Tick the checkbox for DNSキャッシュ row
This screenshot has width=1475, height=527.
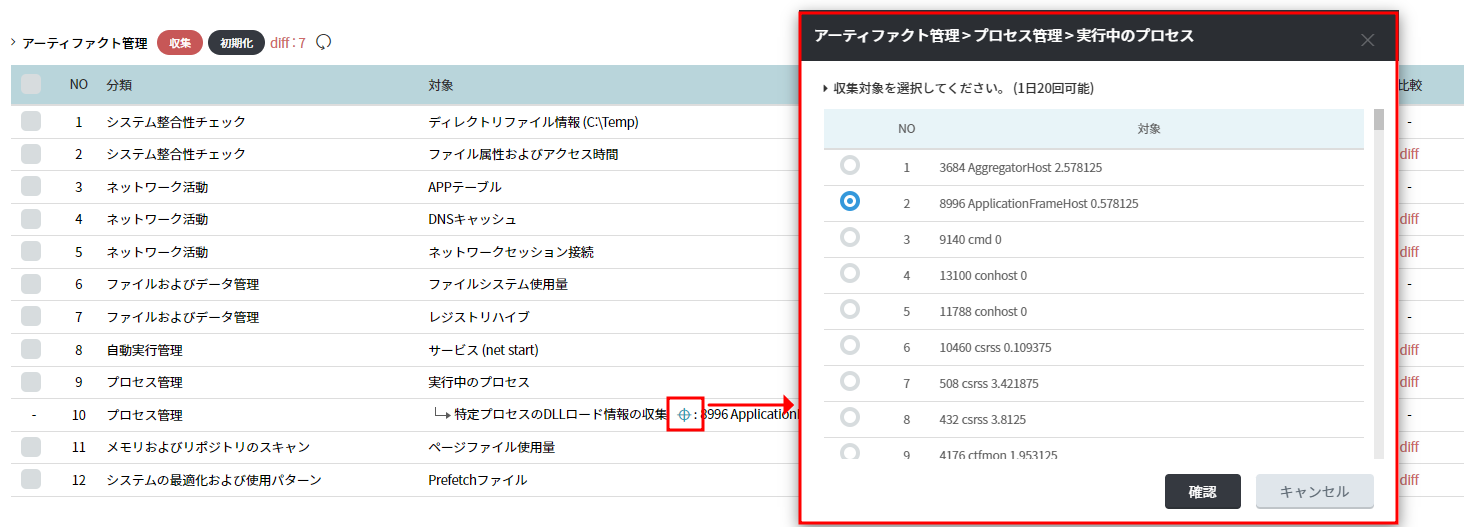tap(31, 219)
